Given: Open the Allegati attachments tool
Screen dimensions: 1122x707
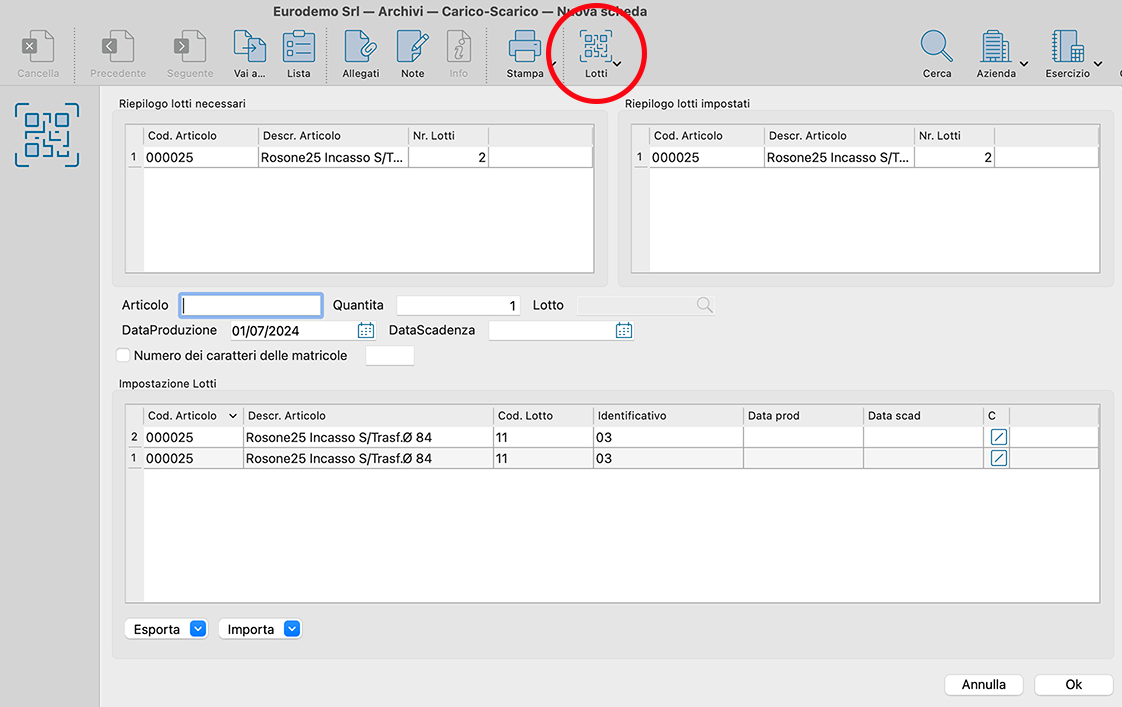Looking at the screenshot, I should [x=360, y=48].
